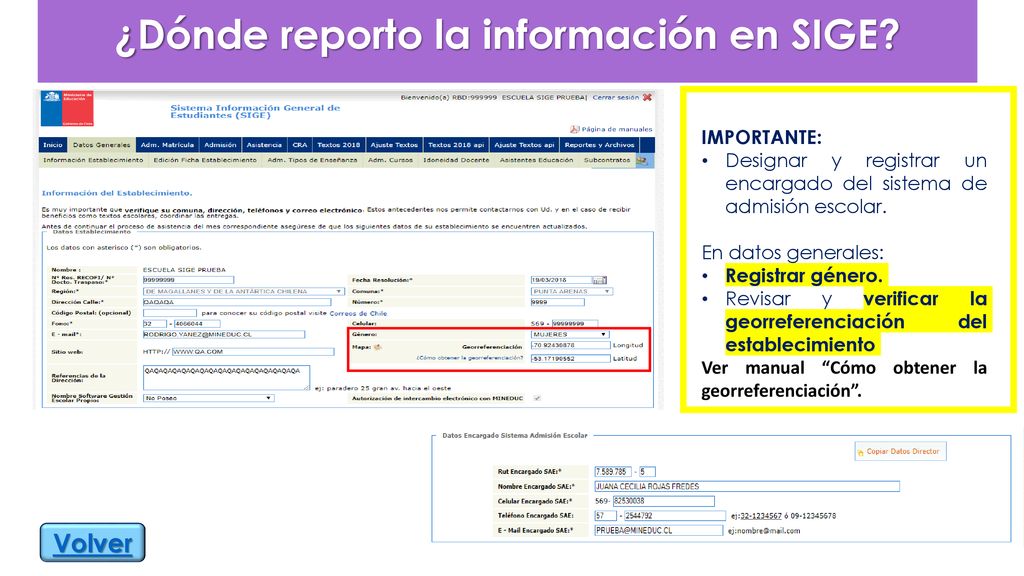Open the Asistencia tab
1024x576 pixels.
264,145
